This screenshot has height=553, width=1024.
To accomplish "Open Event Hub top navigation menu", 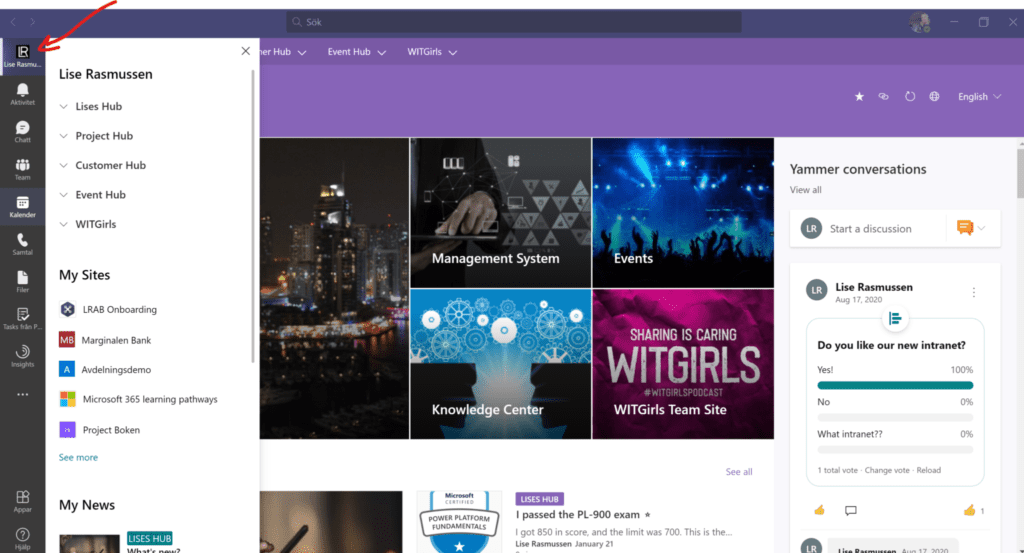I will pos(357,52).
